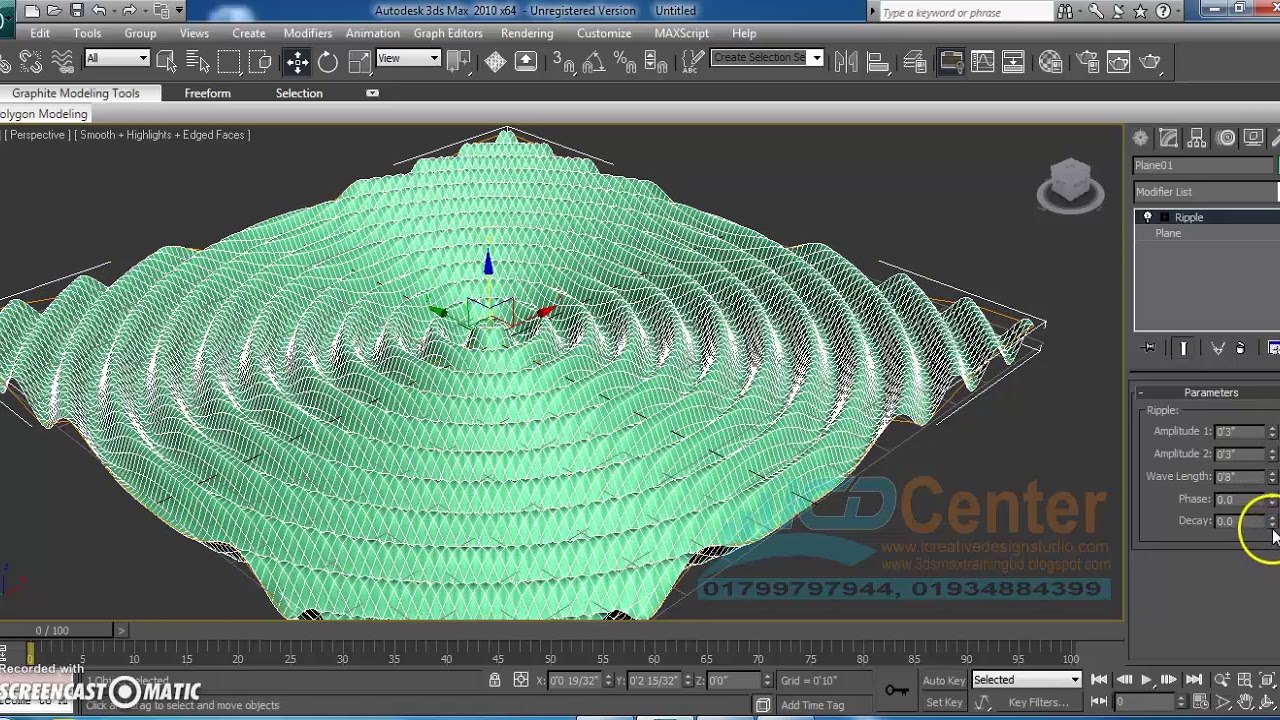Click the Mirror tool icon
This screenshot has width=1280, height=720.
click(x=846, y=62)
